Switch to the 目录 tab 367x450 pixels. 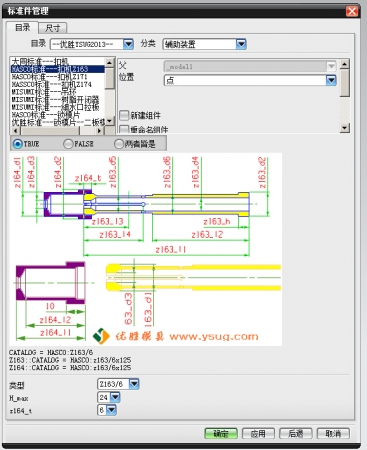point(22,27)
